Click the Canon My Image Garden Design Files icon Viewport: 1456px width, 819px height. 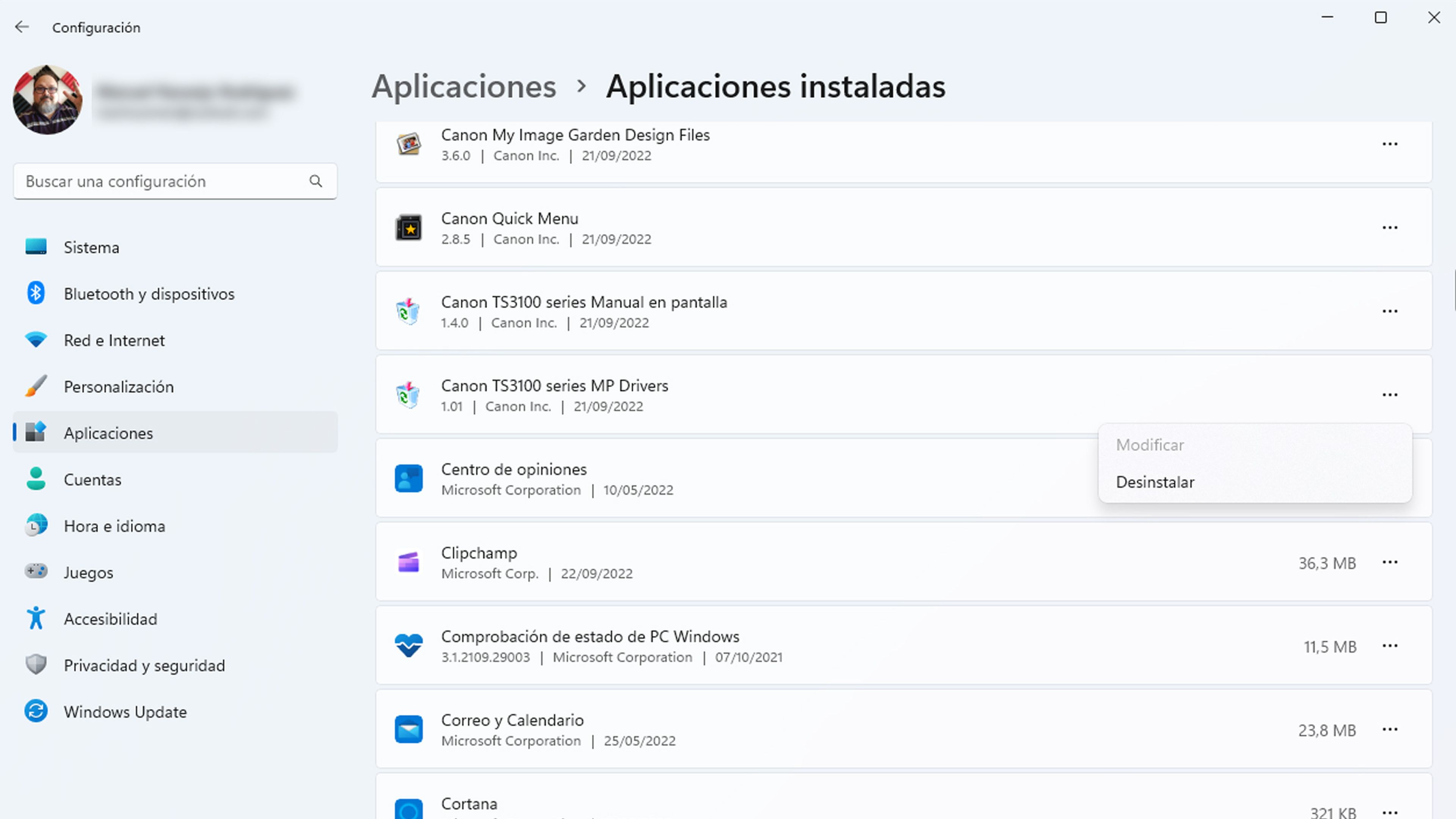pyautogui.click(x=409, y=144)
